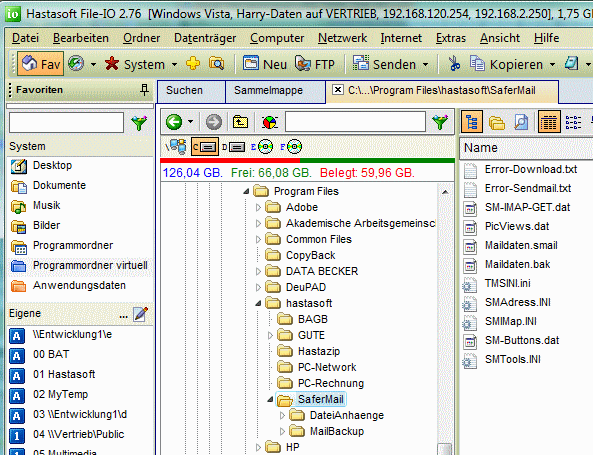Click the blue paste icon after Kopieren
593x455 pixels.
(571, 63)
